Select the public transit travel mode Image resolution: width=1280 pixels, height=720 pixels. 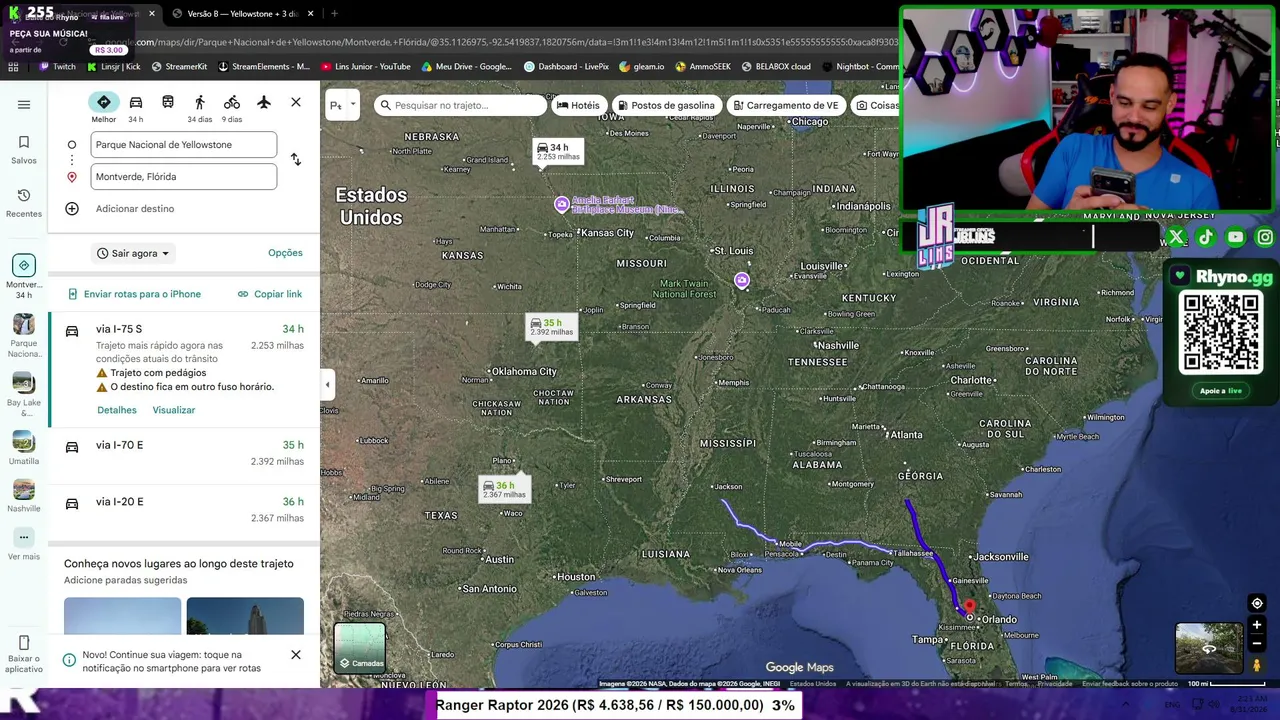168,103
